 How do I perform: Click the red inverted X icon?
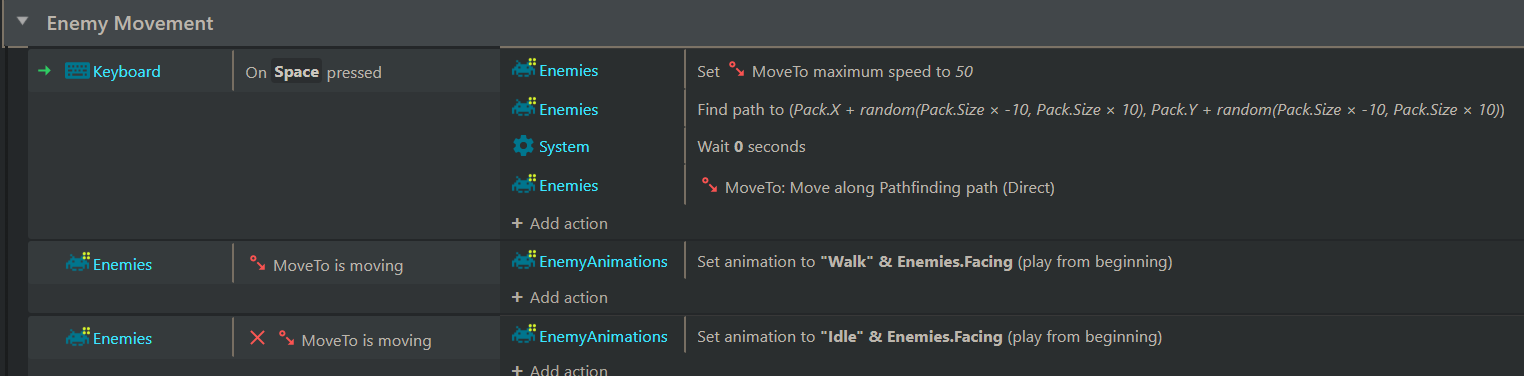257,339
